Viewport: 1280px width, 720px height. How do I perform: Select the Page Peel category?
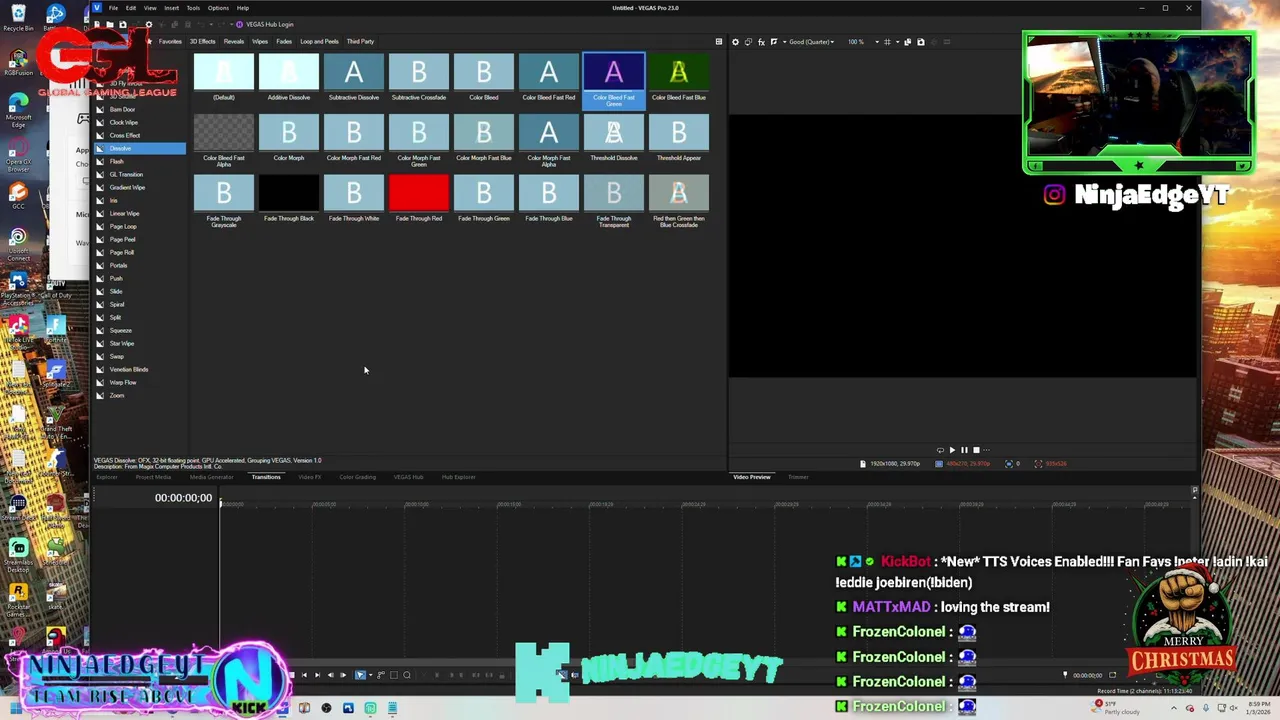click(x=122, y=239)
